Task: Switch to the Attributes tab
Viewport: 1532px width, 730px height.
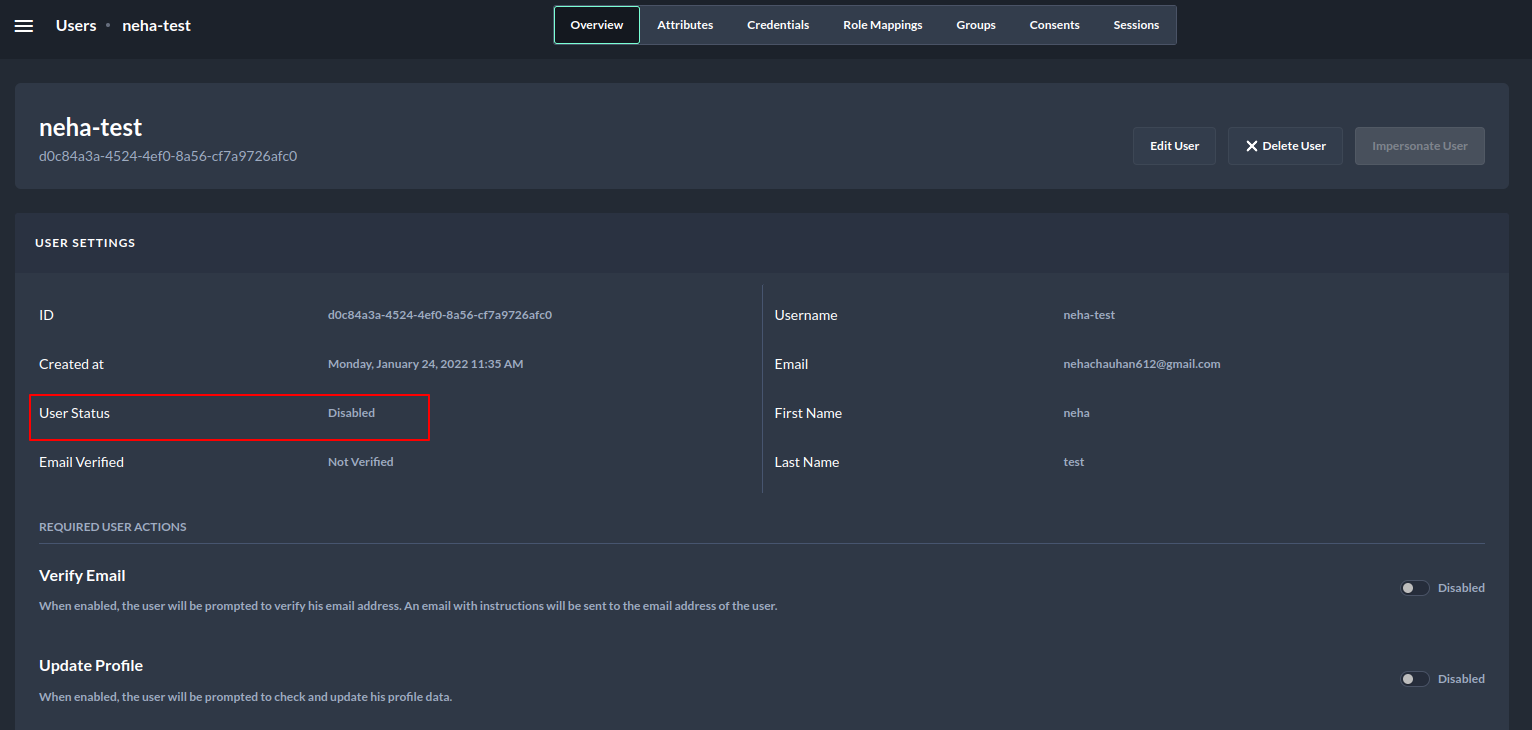Action: (x=685, y=25)
